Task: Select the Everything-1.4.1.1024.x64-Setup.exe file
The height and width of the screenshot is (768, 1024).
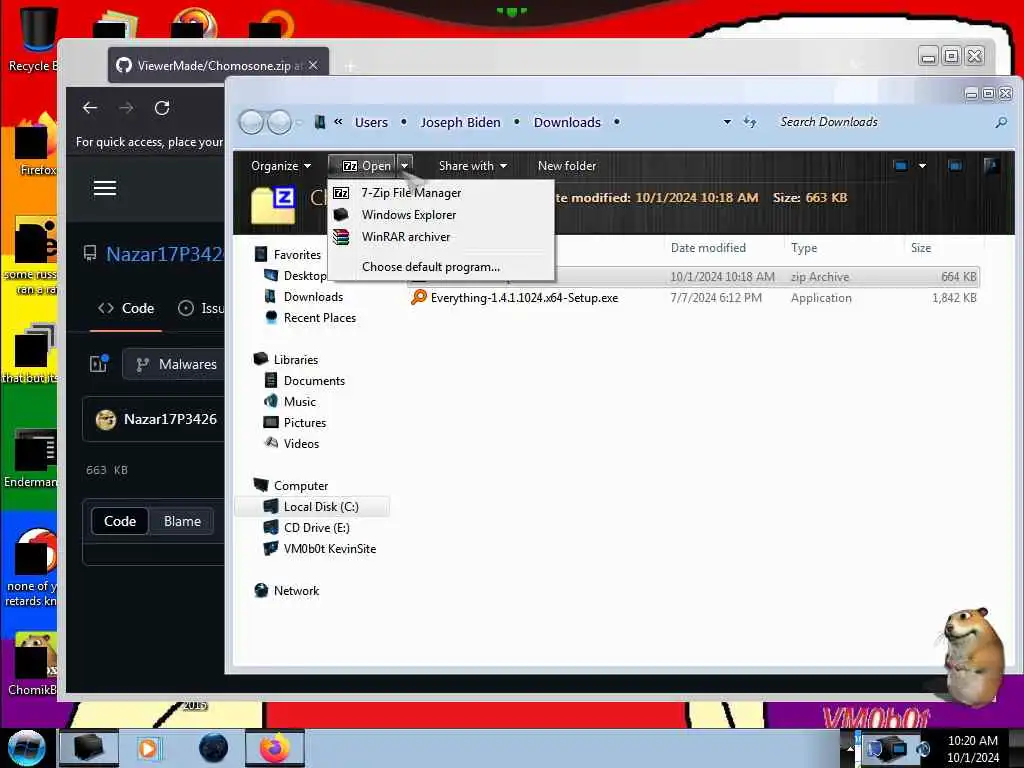Action: click(x=524, y=298)
